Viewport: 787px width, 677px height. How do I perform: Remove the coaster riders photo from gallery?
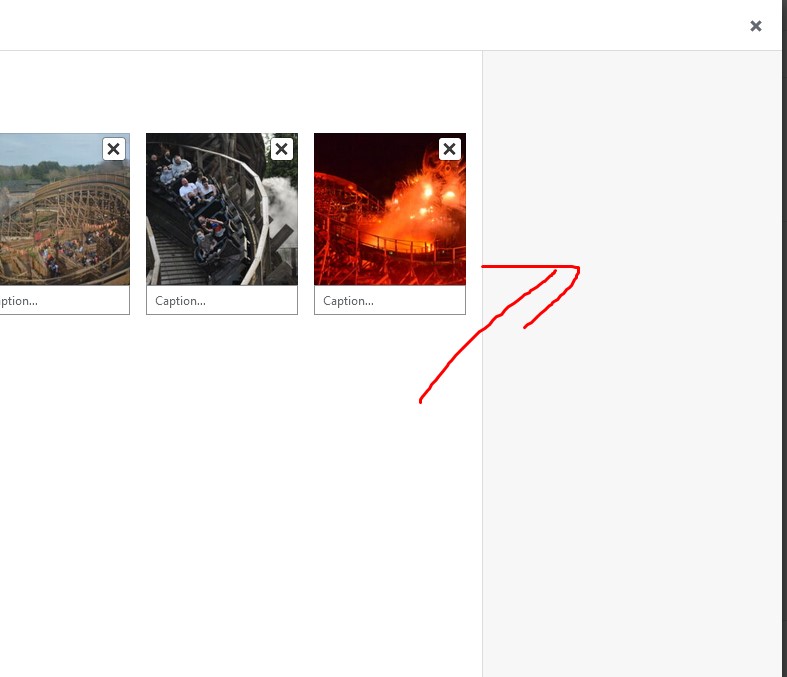click(282, 149)
